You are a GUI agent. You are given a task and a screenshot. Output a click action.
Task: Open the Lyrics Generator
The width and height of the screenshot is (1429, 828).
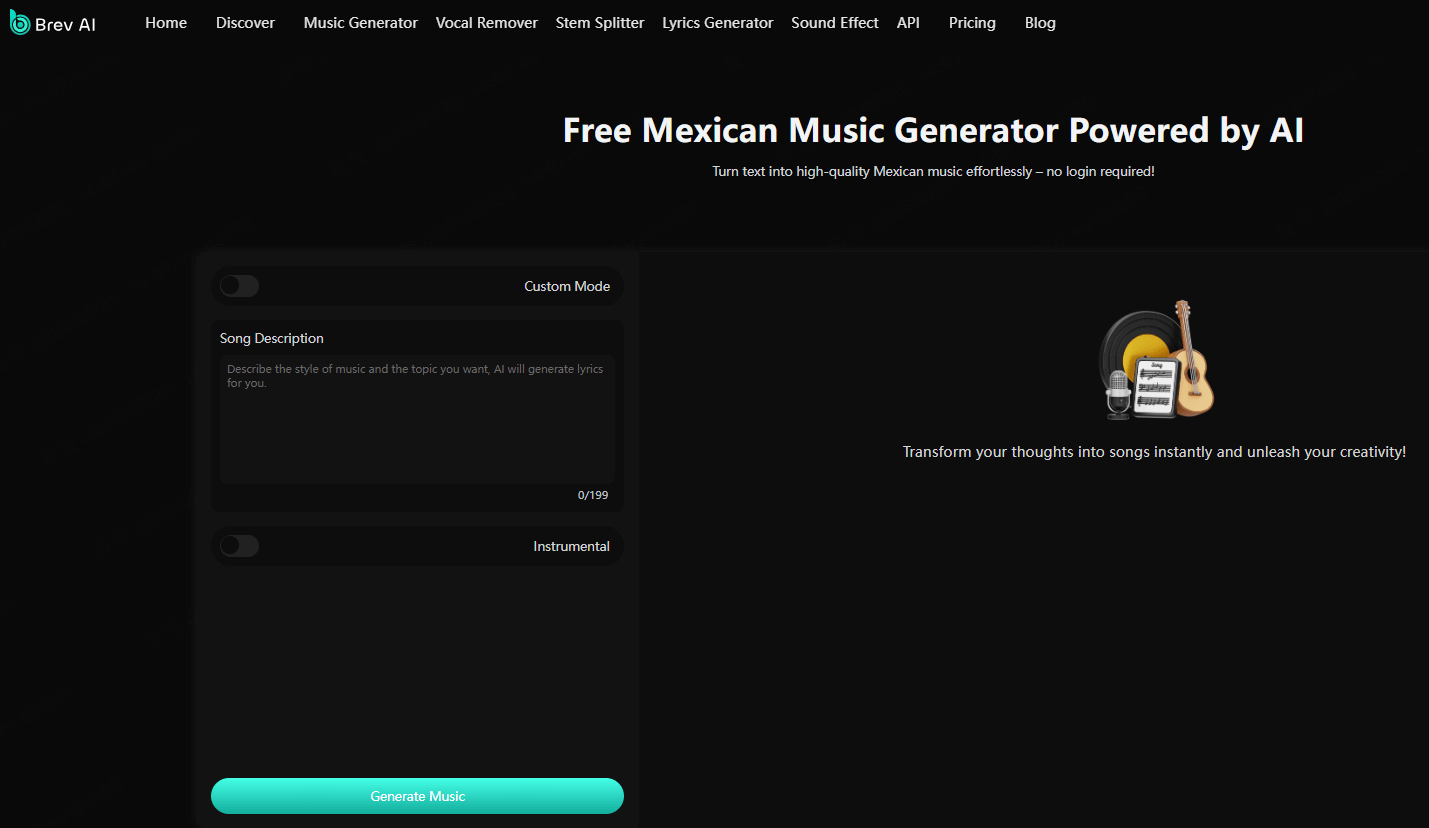click(x=717, y=22)
